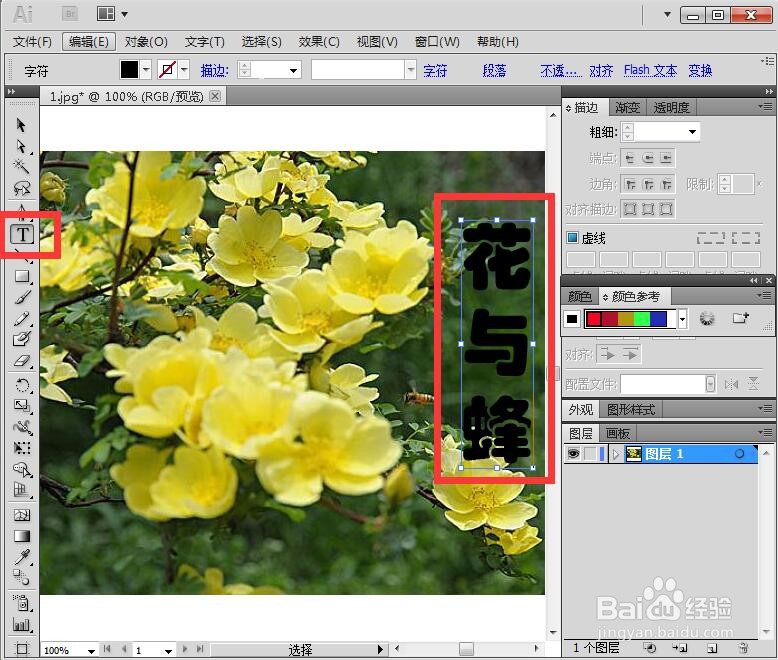Image resolution: width=778 pixels, height=660 pixels.
Task: Choose the Pencil tool
Action: (x=22, y=318)
